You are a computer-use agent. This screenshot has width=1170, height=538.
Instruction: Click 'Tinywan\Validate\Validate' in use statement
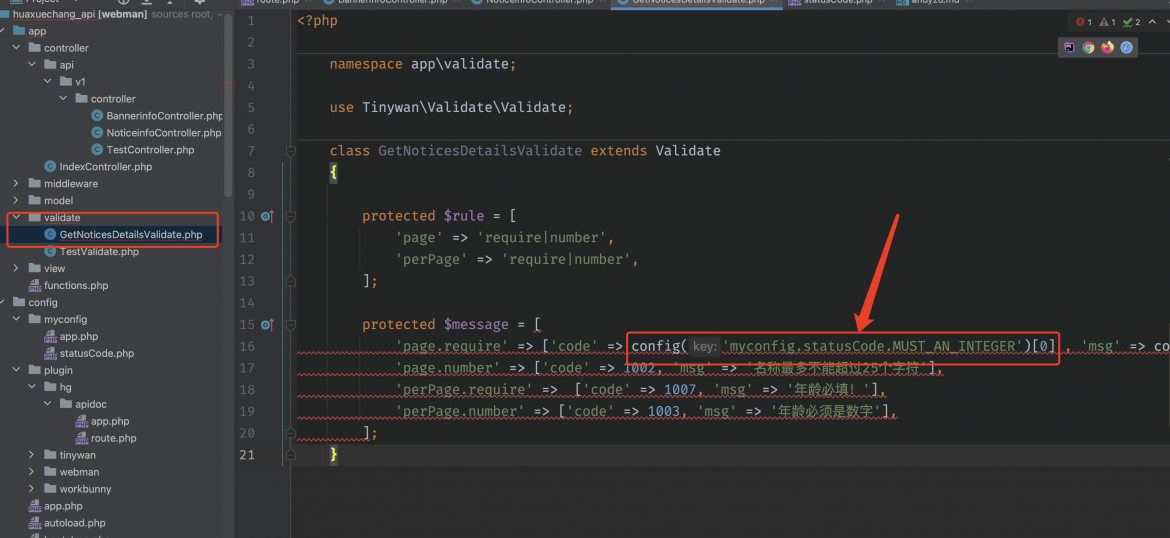click(x=464, y=108)
